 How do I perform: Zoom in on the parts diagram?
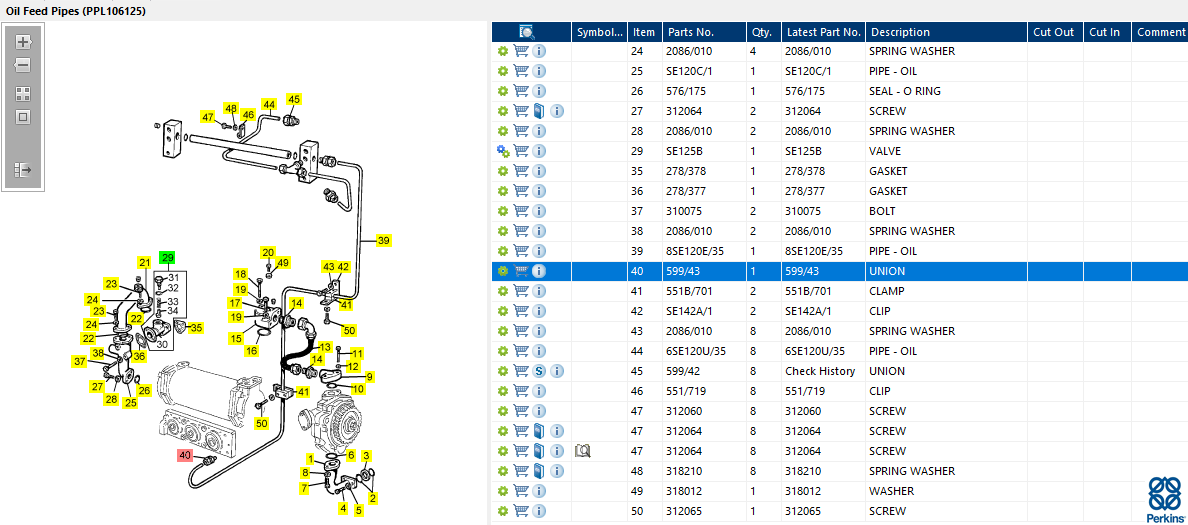pyautogui.click(x=23, y=42)
